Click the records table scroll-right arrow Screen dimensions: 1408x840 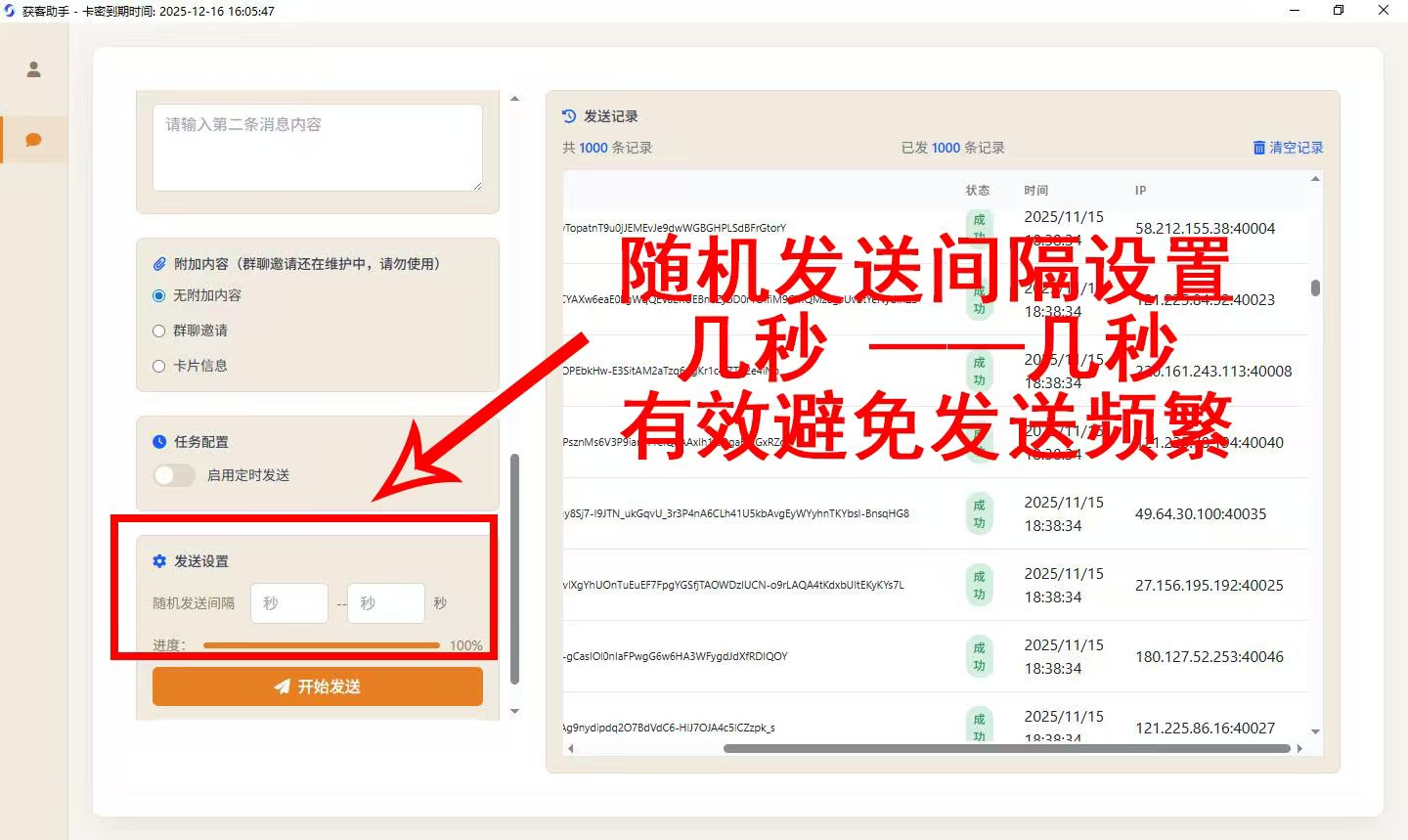(1299, 748)
